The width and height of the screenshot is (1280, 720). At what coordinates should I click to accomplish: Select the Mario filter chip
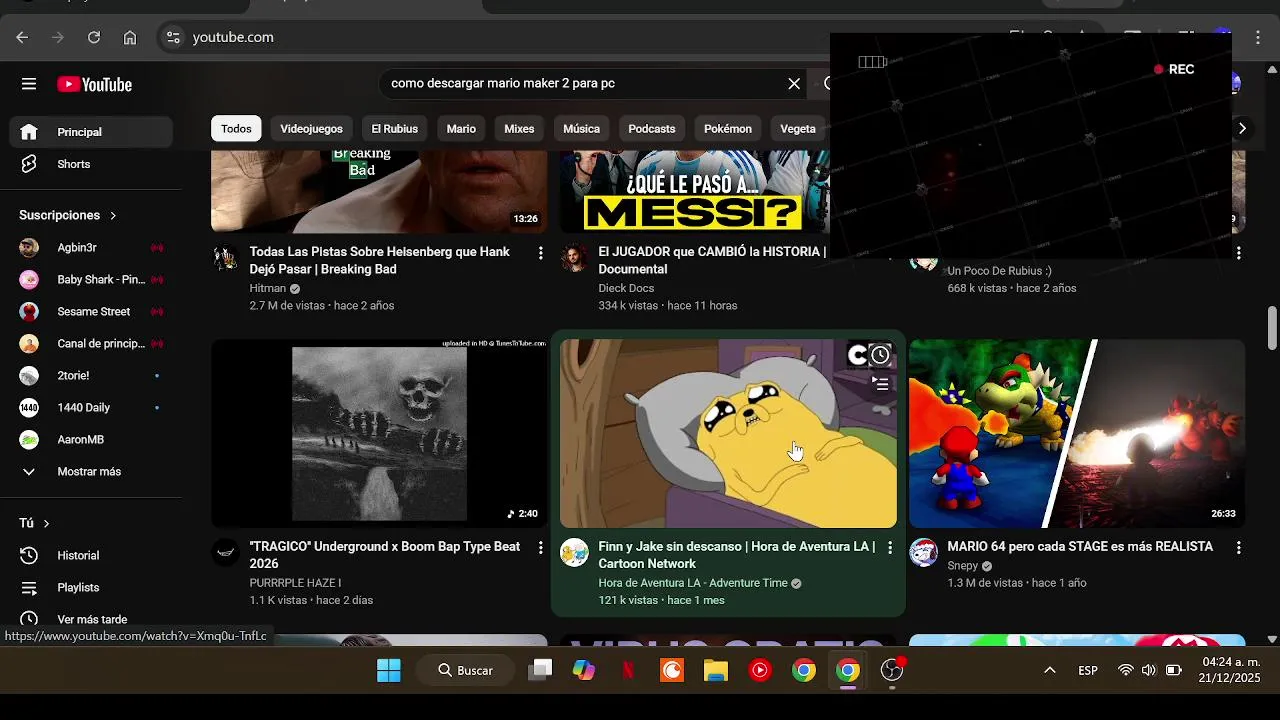point(461,128)
